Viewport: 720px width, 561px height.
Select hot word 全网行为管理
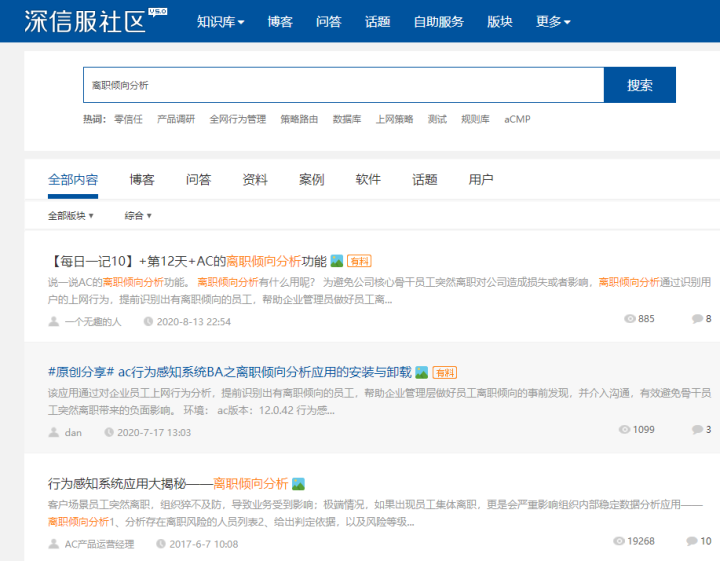point(238,119)
